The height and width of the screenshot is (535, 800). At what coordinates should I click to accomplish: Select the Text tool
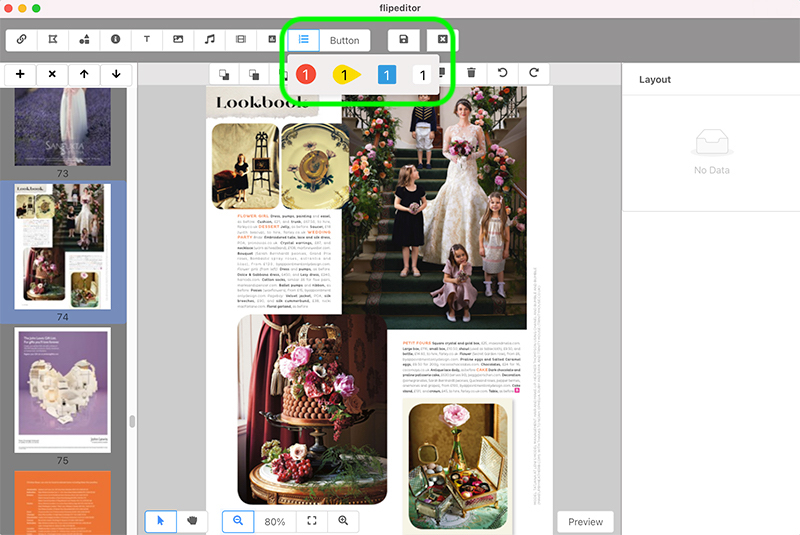147,40
